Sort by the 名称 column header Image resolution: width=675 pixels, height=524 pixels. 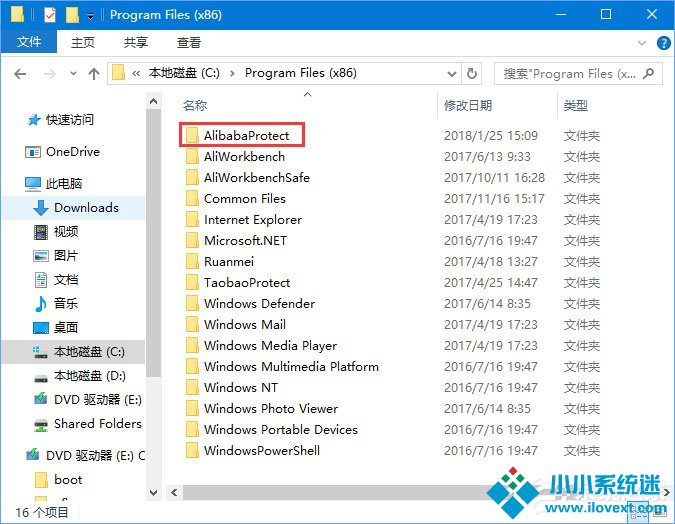195,105
